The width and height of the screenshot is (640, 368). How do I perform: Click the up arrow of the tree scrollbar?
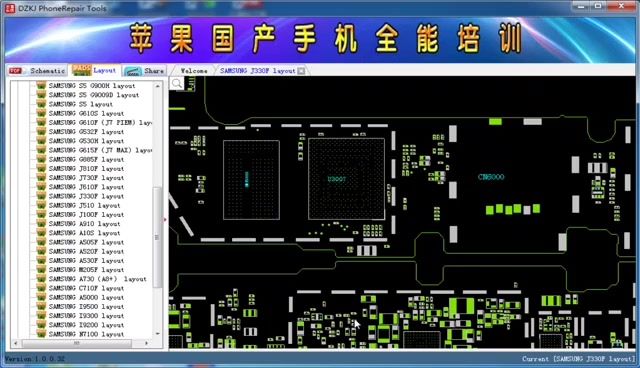tap(158, 86)
